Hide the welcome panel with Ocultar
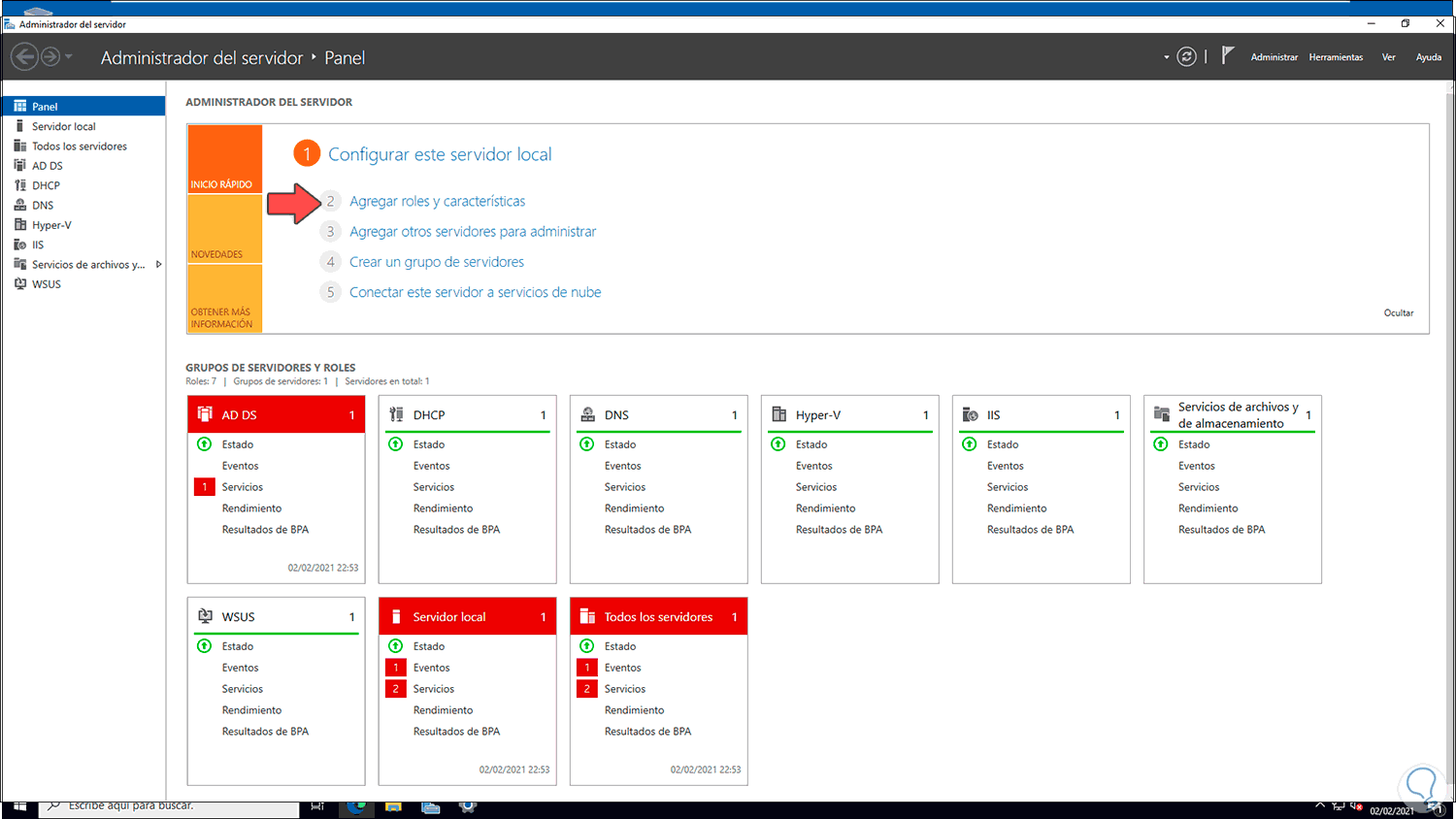This screenshot has height=819, width=1456. 1399,312
